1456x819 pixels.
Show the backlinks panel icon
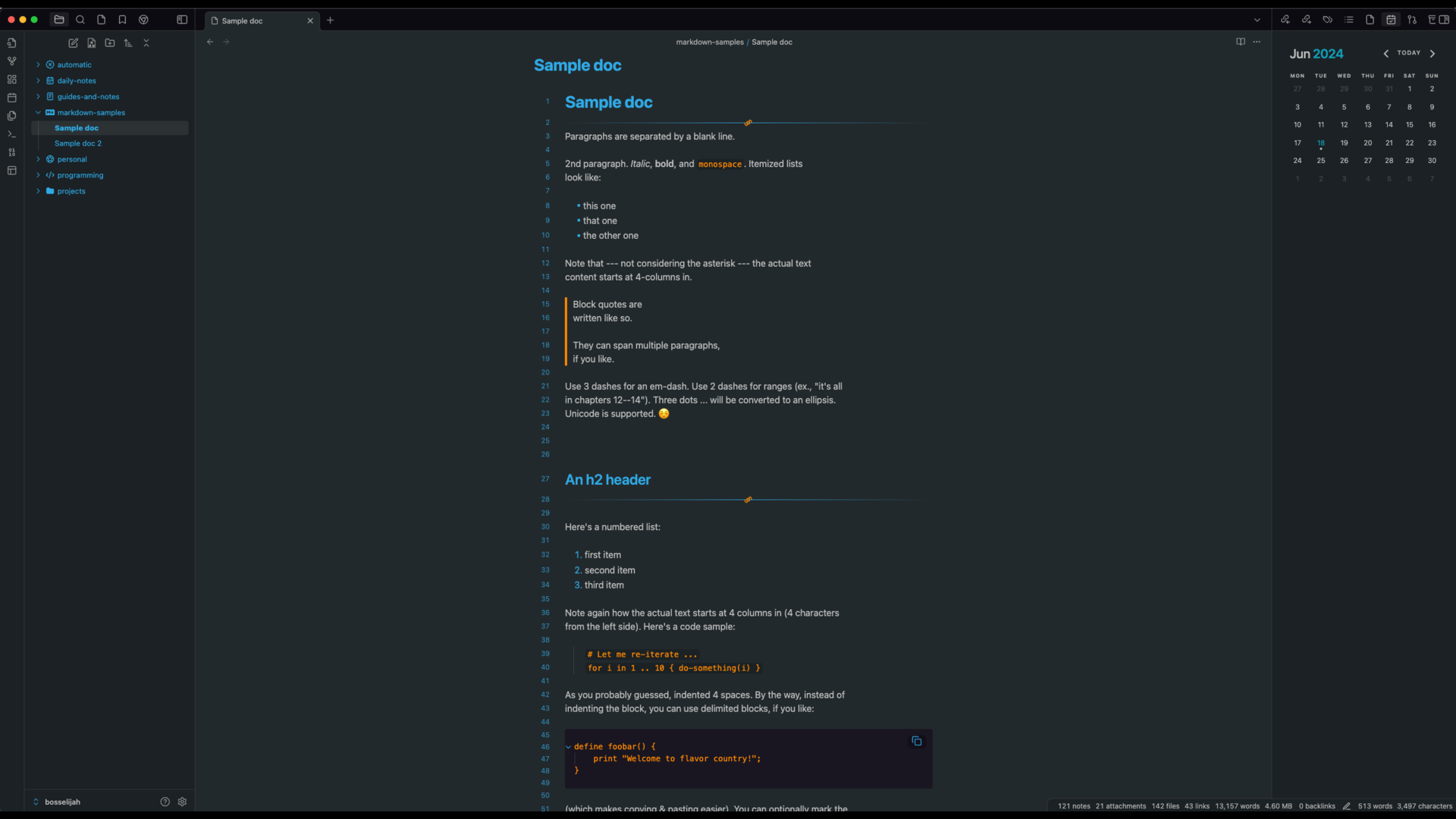tap(1285, 20)
